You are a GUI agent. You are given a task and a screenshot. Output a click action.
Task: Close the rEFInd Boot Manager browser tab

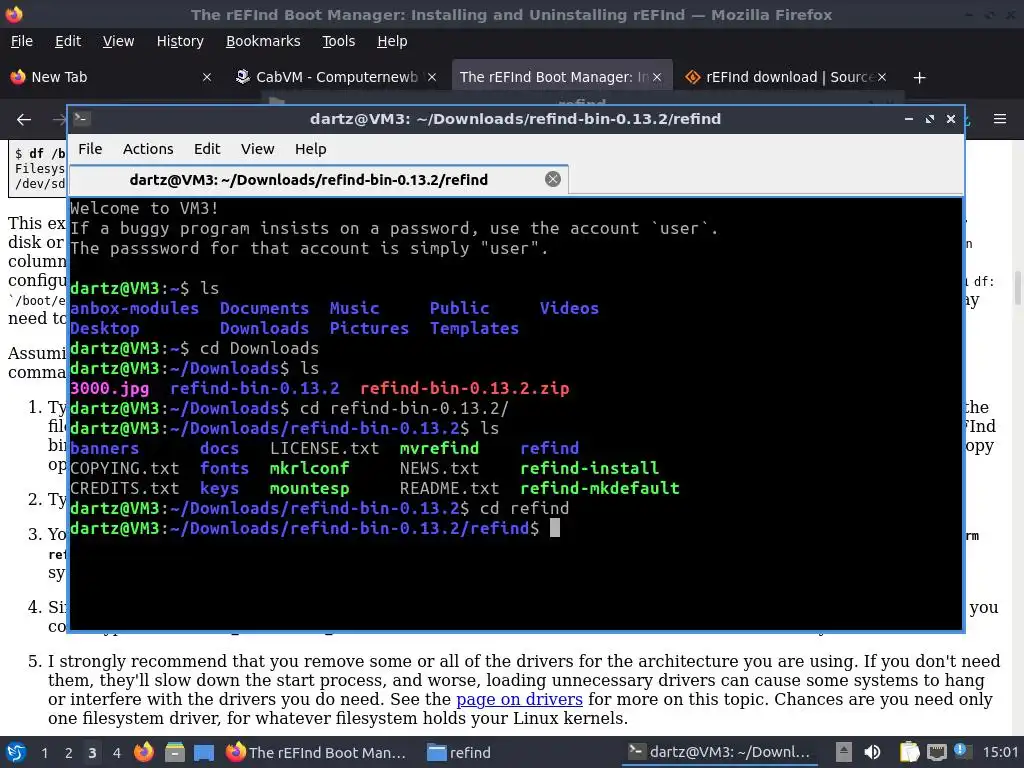[x=657, y=77]
